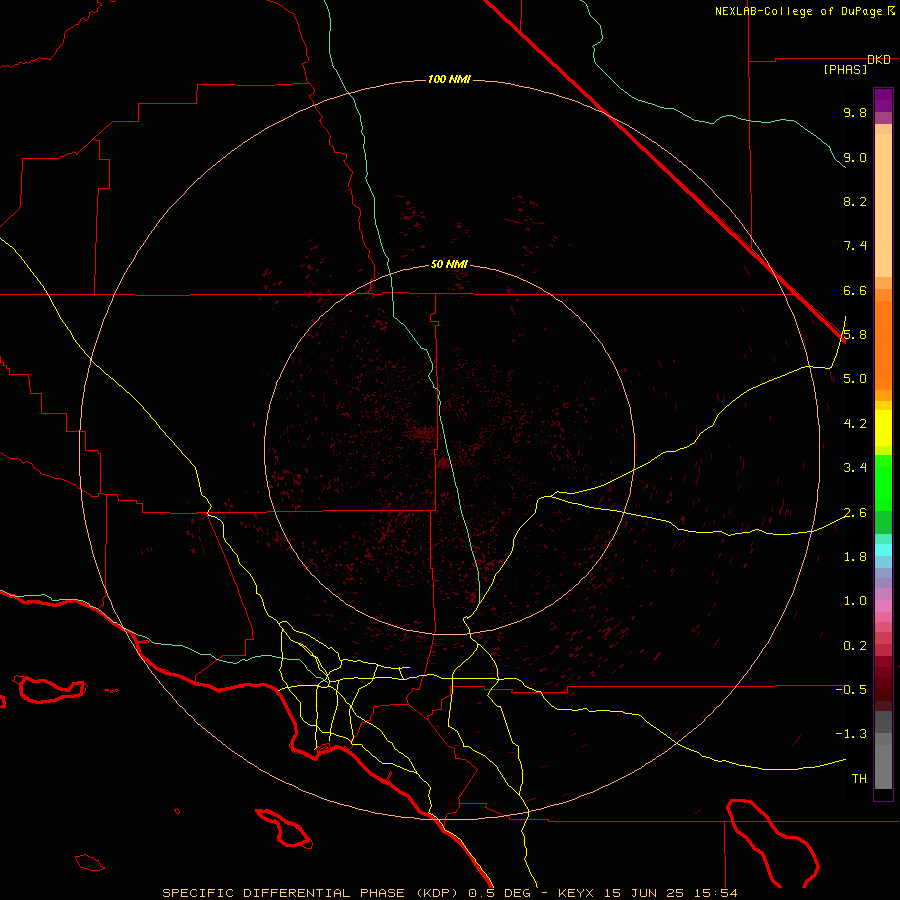This screenshot has height=900, width=900.
Task: Click the KEYX 15 JUN 25 timestamp
Action: point(647,893)
